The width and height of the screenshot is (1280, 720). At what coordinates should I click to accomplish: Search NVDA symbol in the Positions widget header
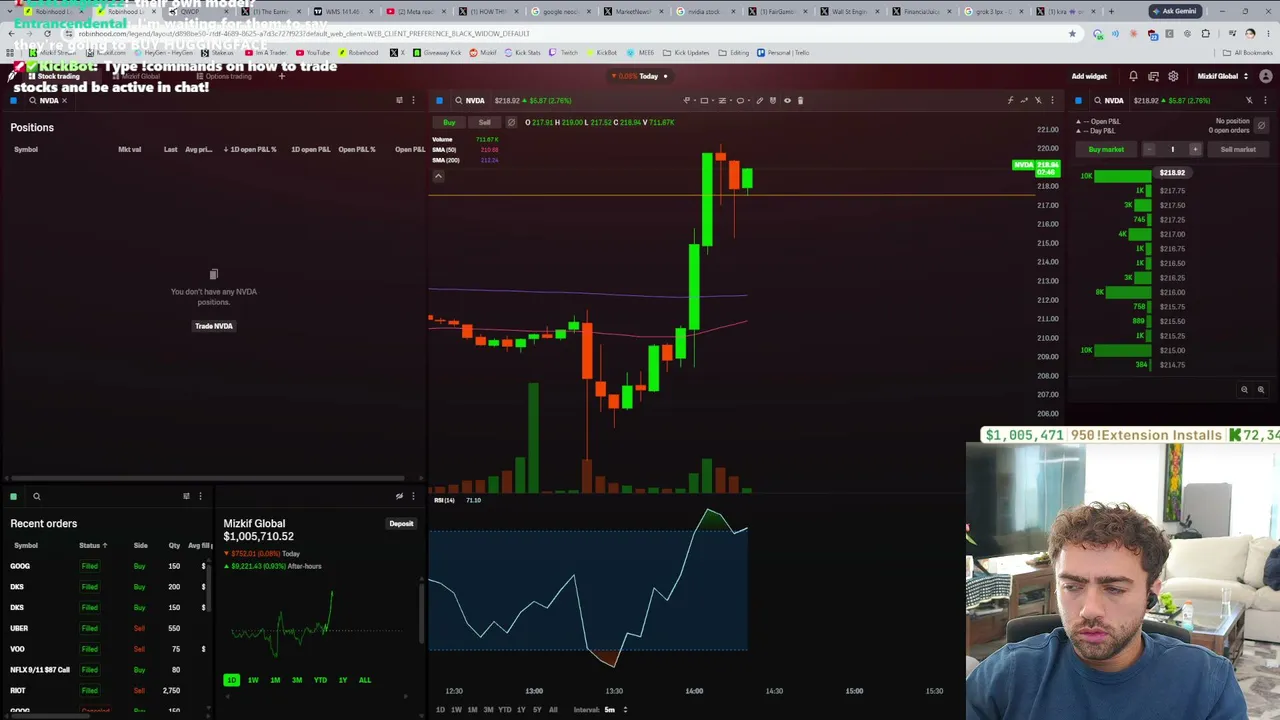44,100
